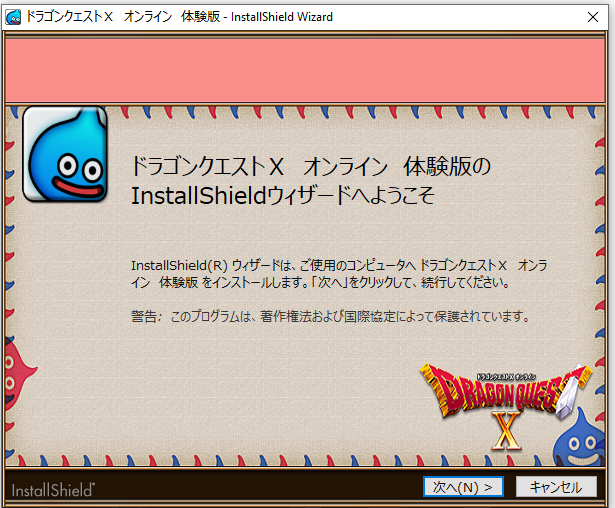The height and width of the screenshot is (508, 615).
Task: Click the heading line 'ドラゴンクエストX オンライン 体験版の'
Action: (311, 166)
